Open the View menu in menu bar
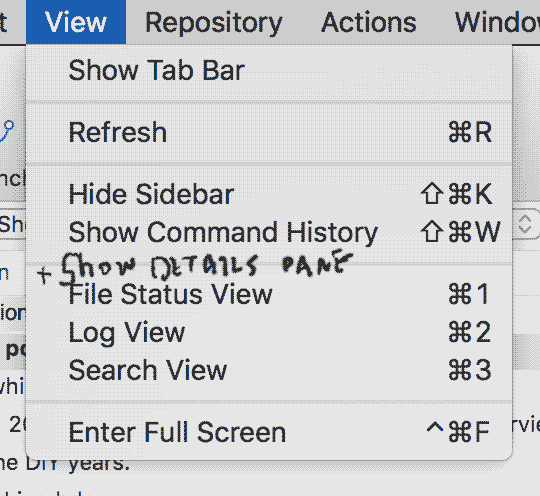This screenshot has width=540, height=496. point(76,22)
